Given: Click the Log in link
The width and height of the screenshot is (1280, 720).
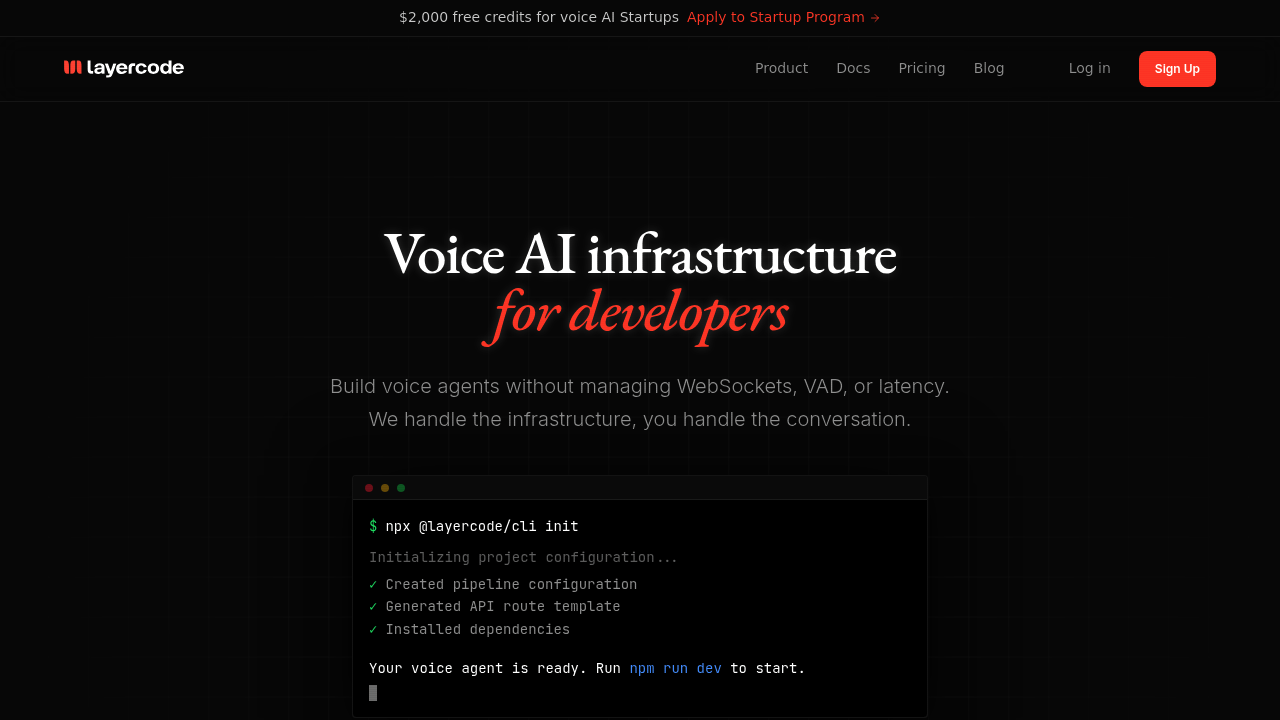Looking at the screenshot, I should 1089,68.
